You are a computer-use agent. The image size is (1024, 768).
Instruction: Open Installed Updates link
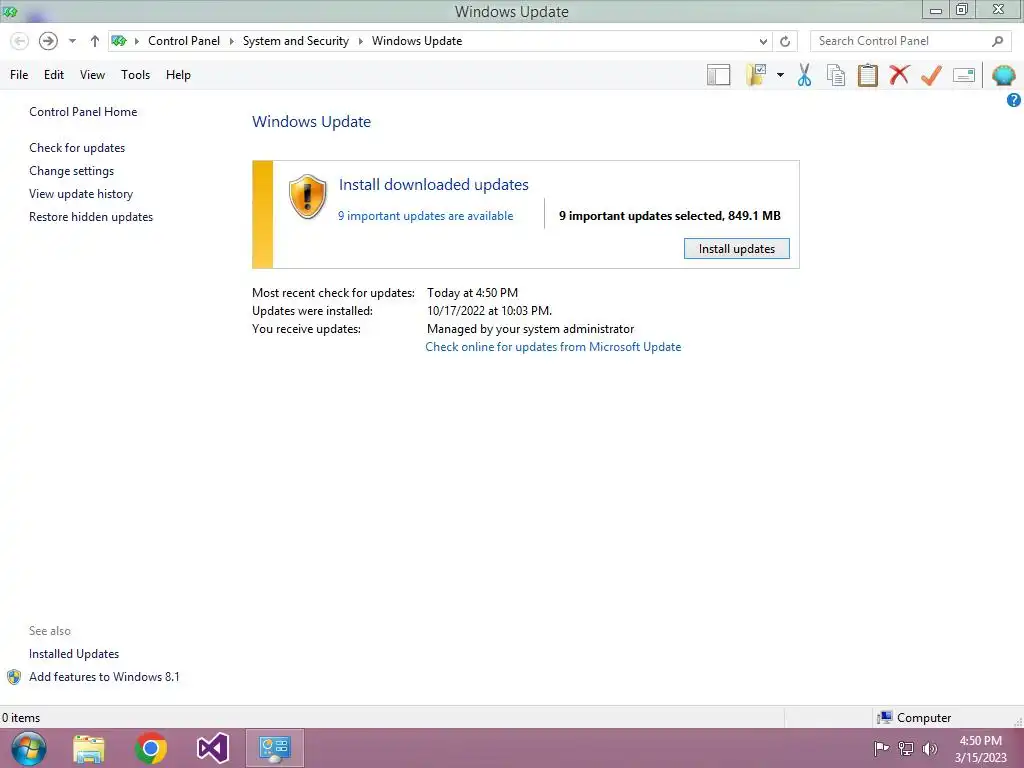tap(74, 654)
